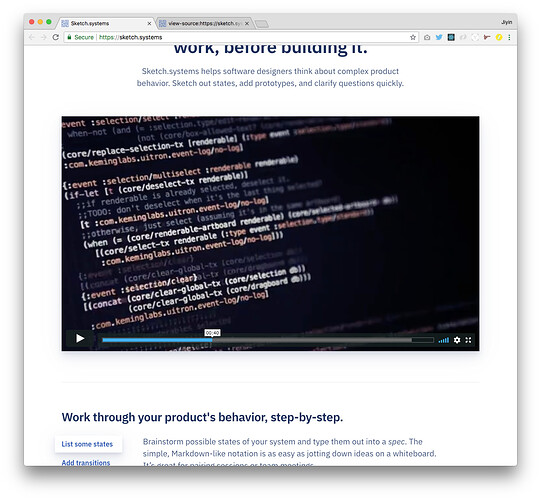Viewport: 540px width, 500px height.
Task: Play the code video
Action: pyautogui.click(x=80, y=338)
